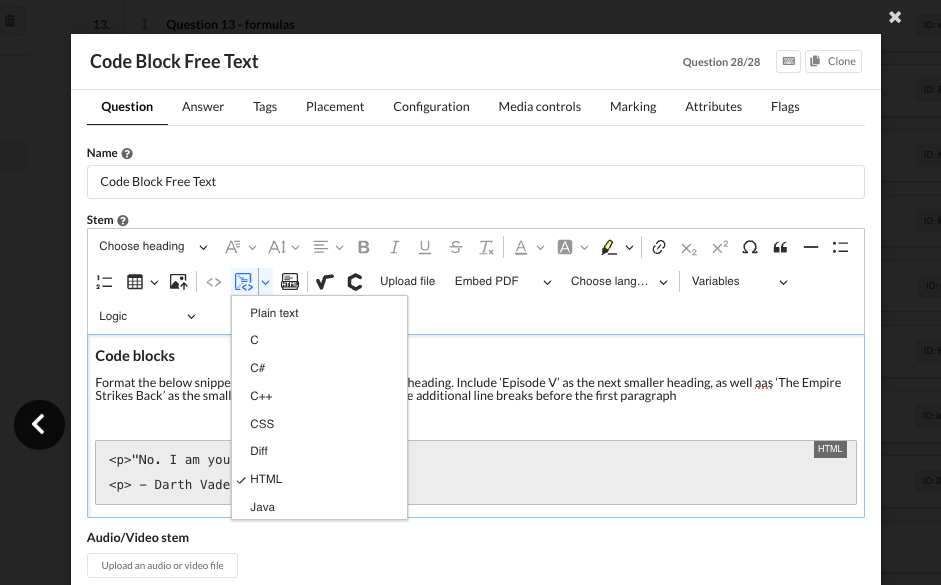941x585 pixels.
Task: Click the underline icon
Action: point(425,247)
